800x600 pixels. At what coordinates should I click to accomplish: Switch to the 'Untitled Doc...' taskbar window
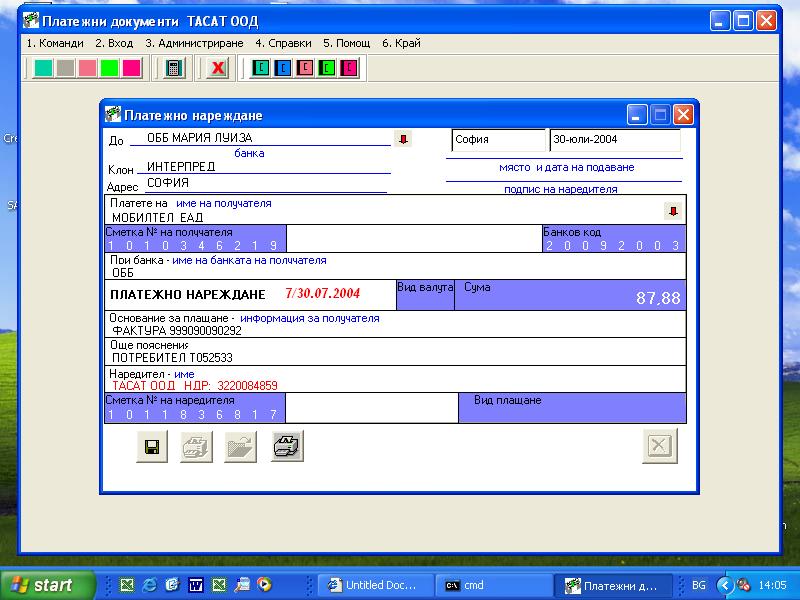pyautogui.click(x=376, y=585)
